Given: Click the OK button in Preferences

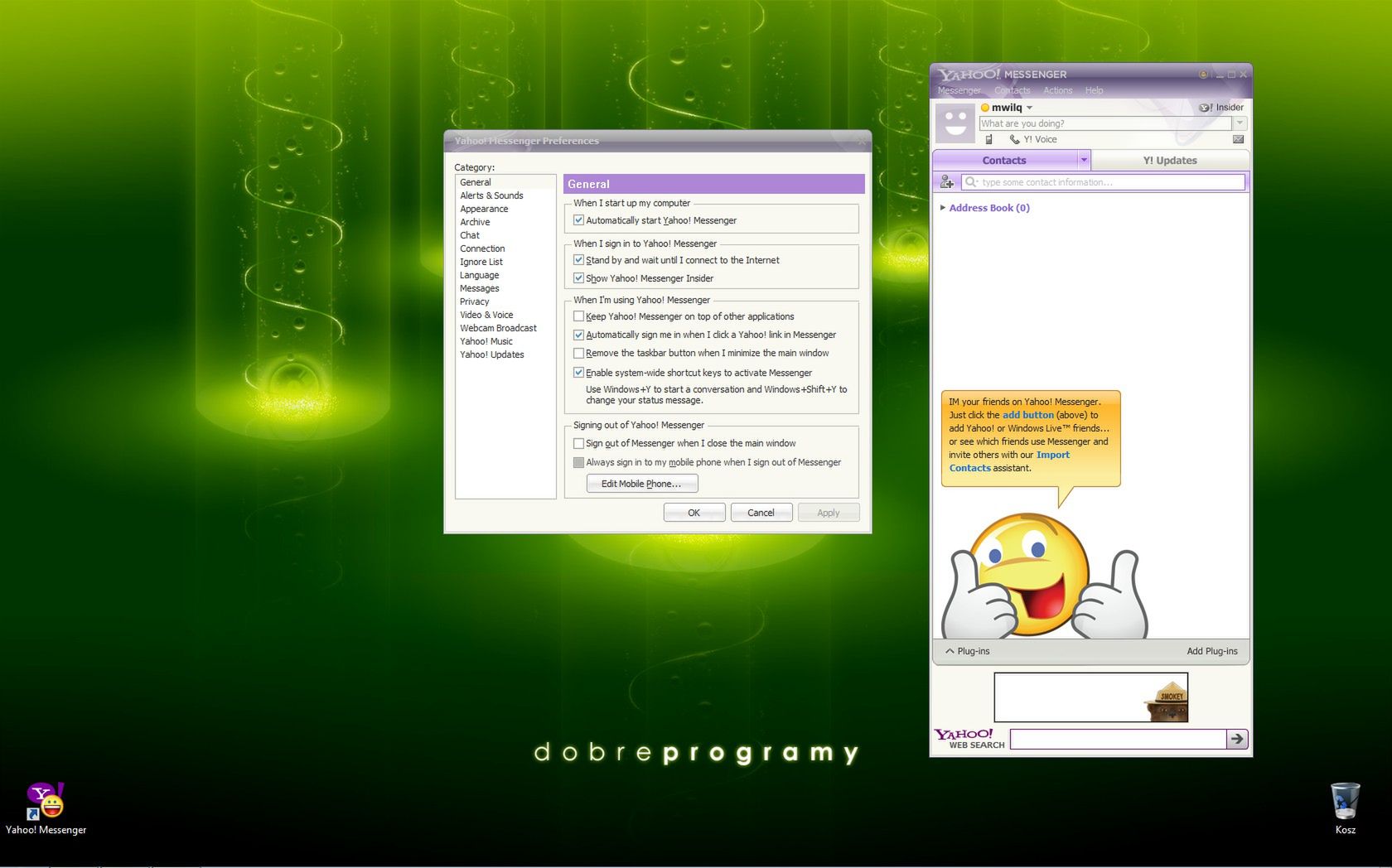Looking at the screenshot, I should (x=694, y=513).
